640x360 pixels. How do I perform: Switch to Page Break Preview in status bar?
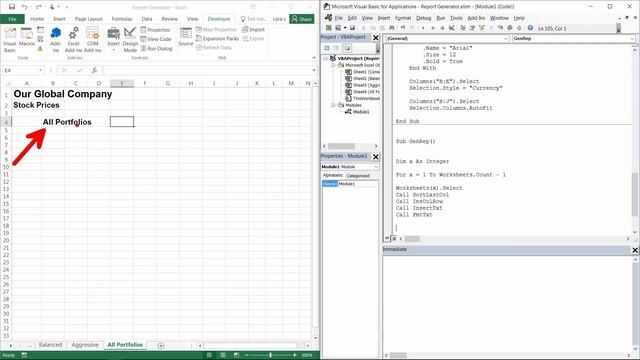click(x=236, y=355)
